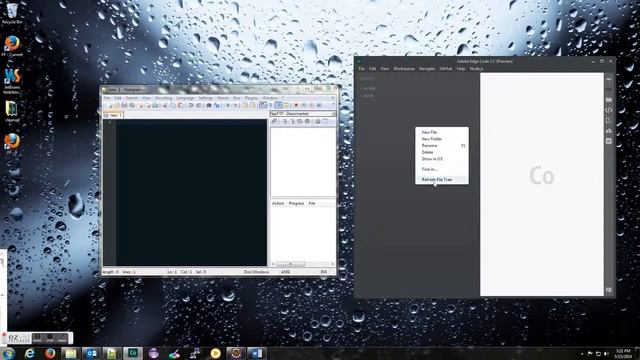Click the NppFTP connect icon
This screenshot has height=360, width=640.
click(x=275, y=121)
